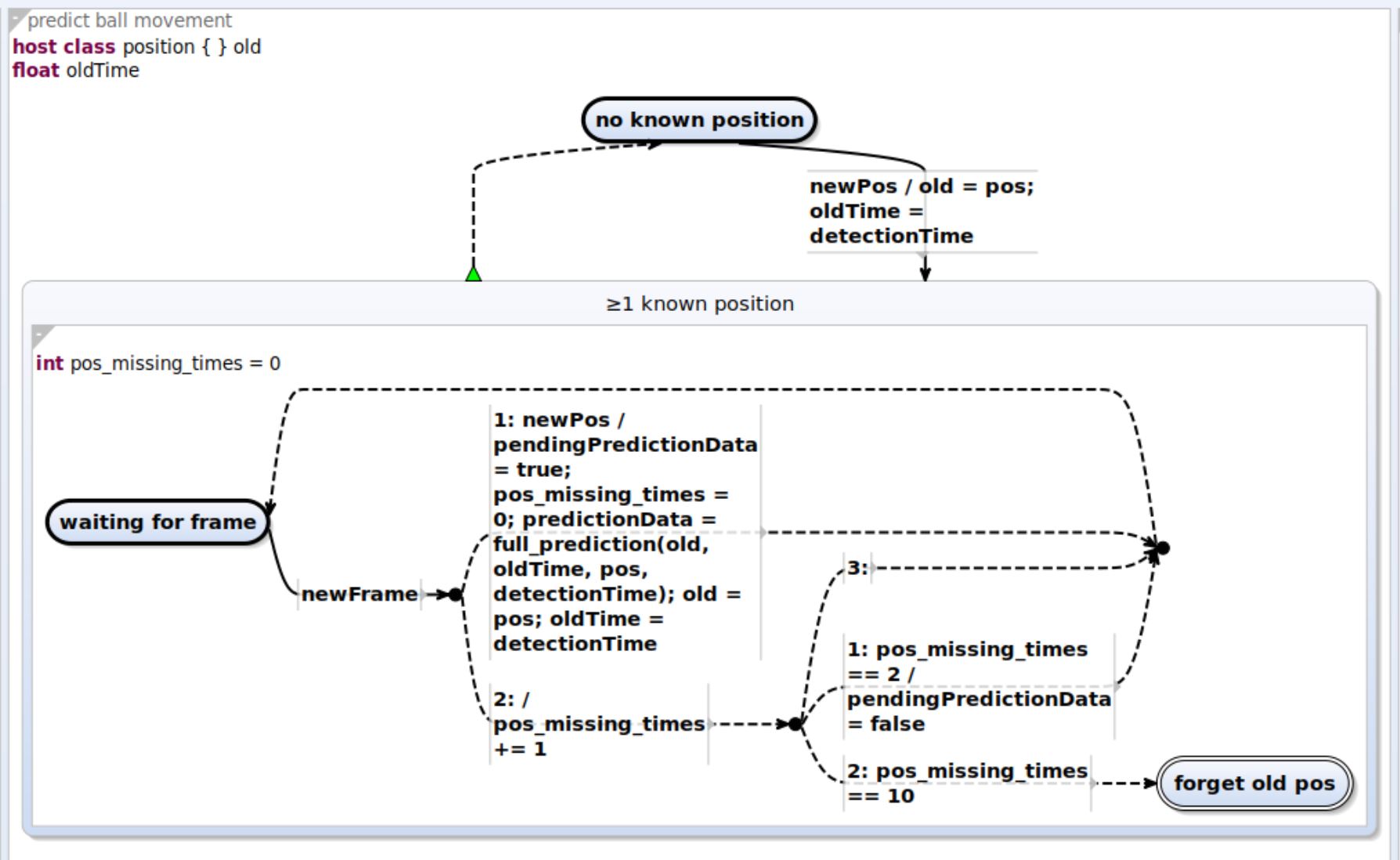
Task: Select the 'forget old pos' final state
Action: tap(1254, 783)
